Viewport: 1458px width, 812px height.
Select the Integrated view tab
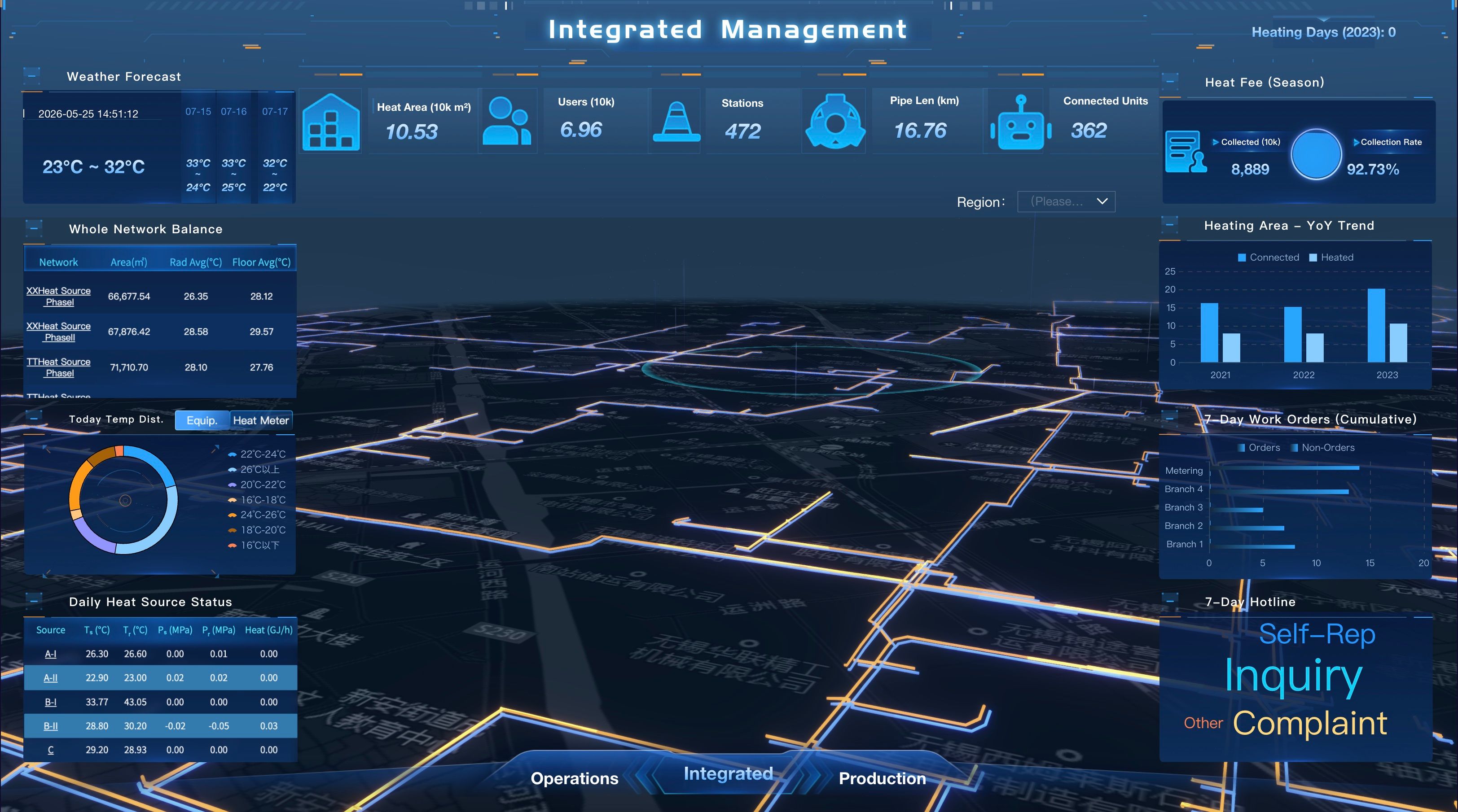pos(728,773)
